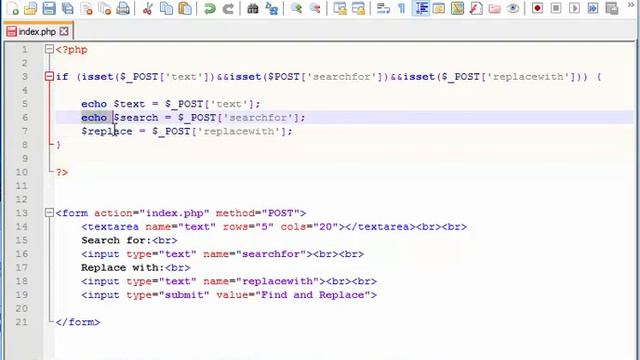Click the Copy icon in toolbar
Image resolution: width=640 pixels, height=360 pixels.
point(166,8)
